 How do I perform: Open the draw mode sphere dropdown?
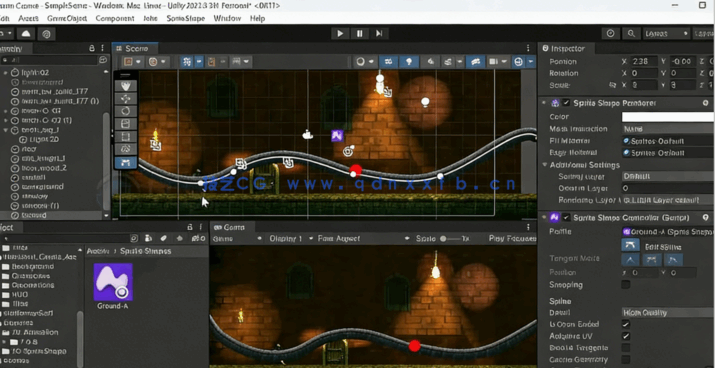365,62
